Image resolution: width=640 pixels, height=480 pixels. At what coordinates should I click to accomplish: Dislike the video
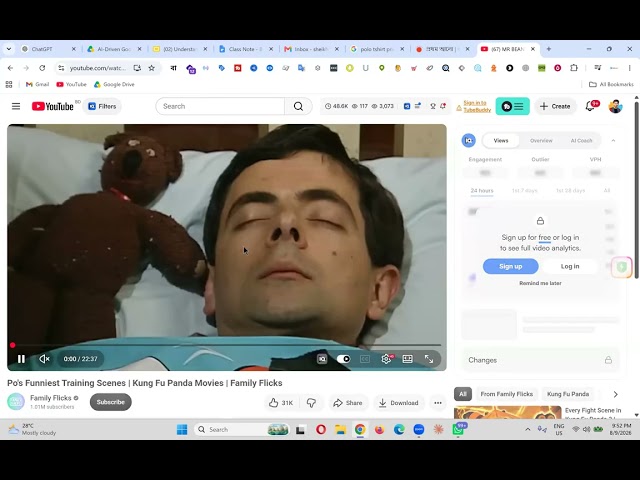311,403
